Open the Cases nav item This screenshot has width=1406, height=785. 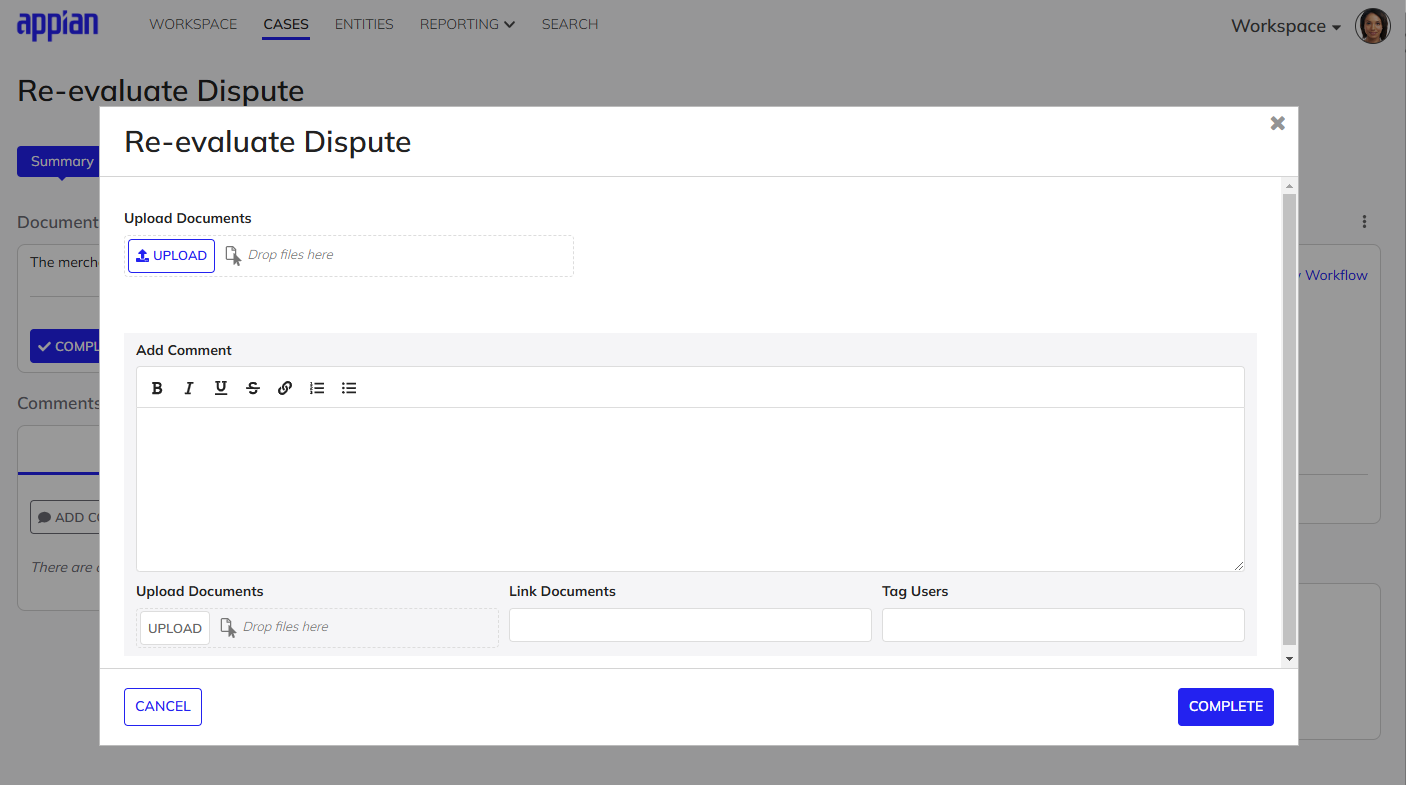point(286,24)
